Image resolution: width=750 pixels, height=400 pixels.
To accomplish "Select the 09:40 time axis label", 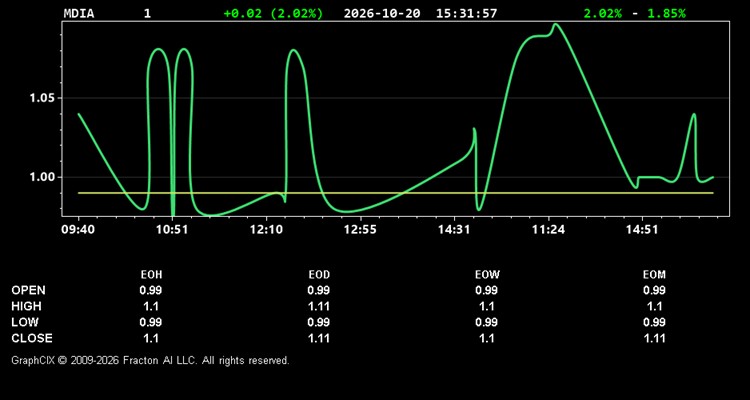I will coord(78,230).
